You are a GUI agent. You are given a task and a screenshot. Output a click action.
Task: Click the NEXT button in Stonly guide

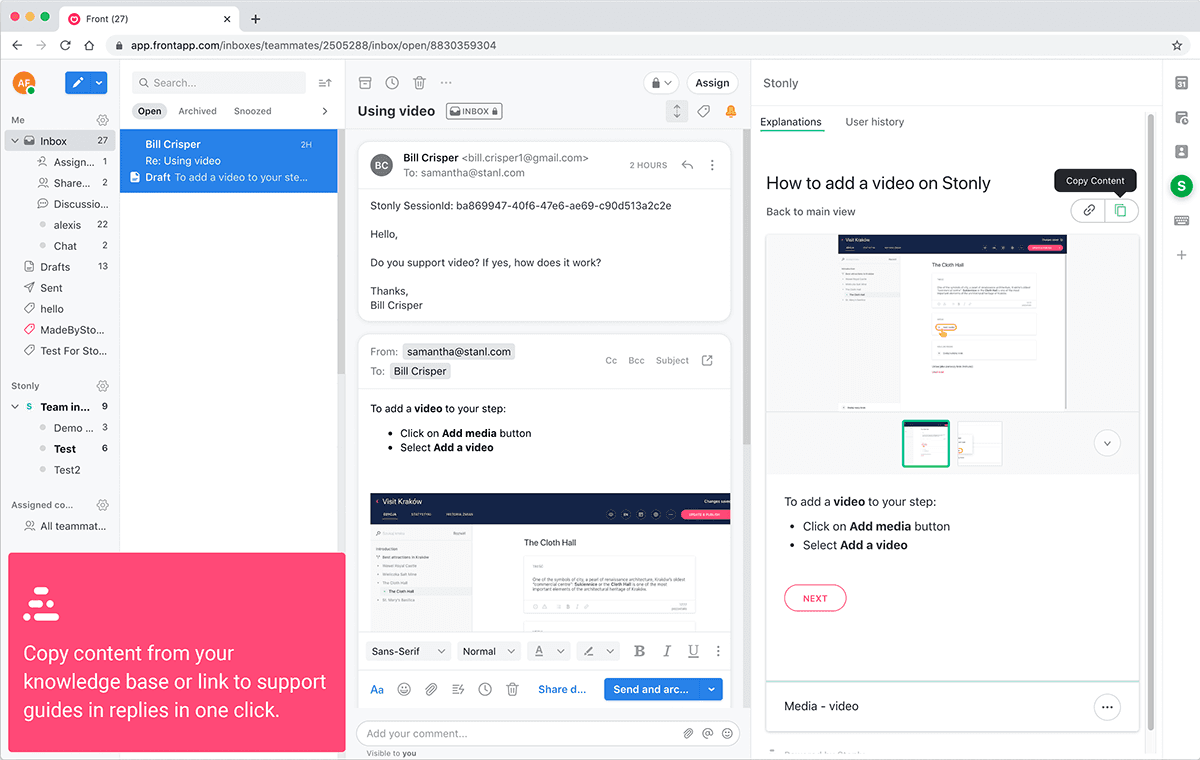815,598
